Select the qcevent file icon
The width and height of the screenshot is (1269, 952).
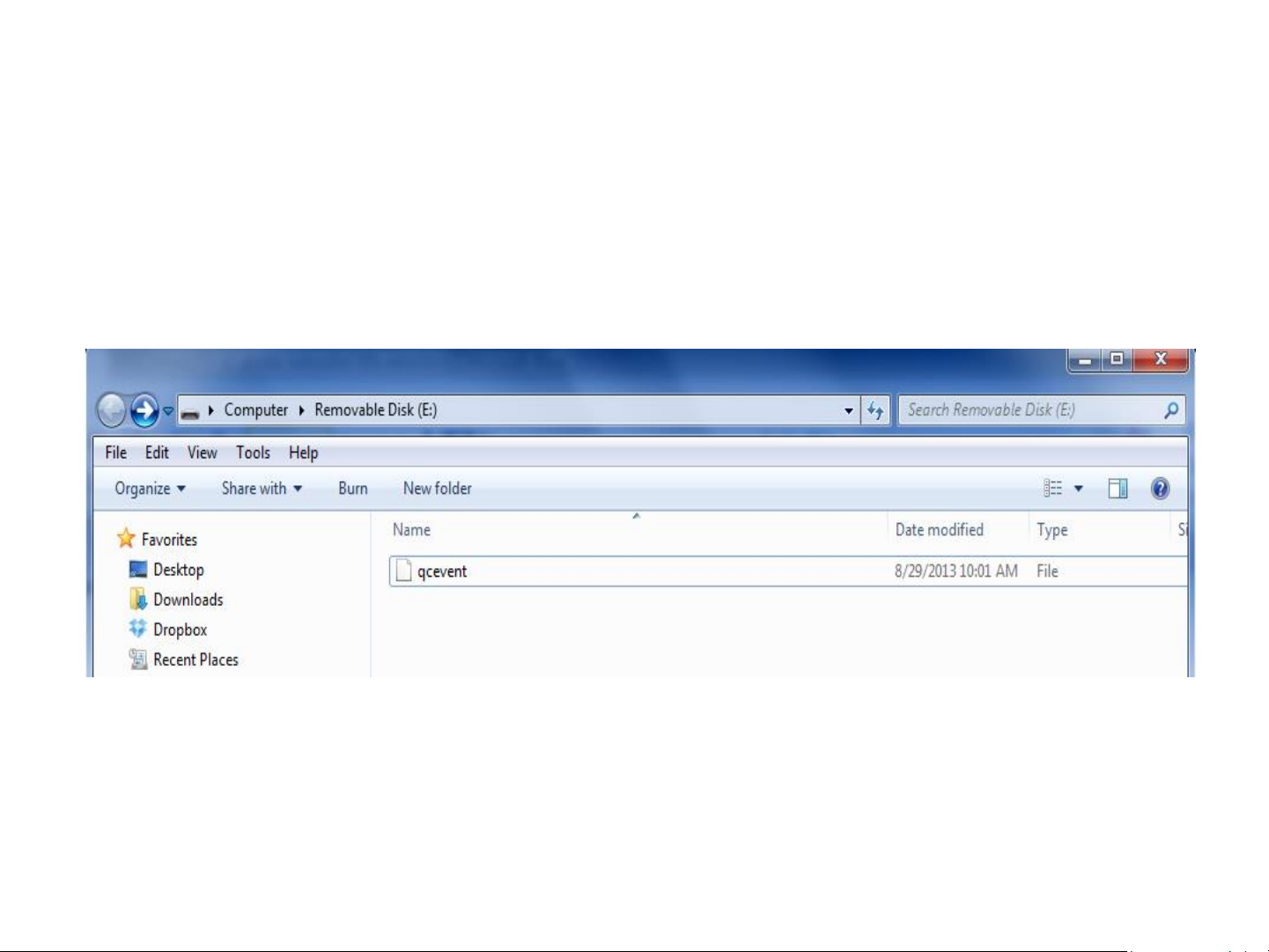[x=403, y=571]
